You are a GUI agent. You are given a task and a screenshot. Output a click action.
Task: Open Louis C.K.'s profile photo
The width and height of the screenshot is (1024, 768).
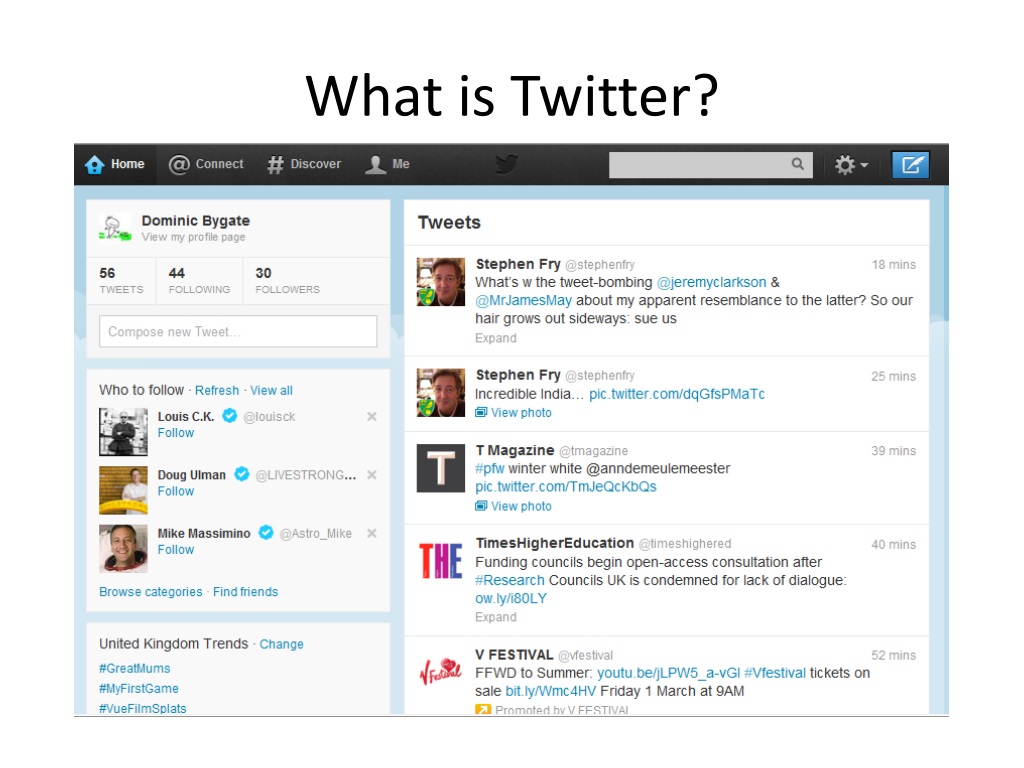tap(123, 432)
